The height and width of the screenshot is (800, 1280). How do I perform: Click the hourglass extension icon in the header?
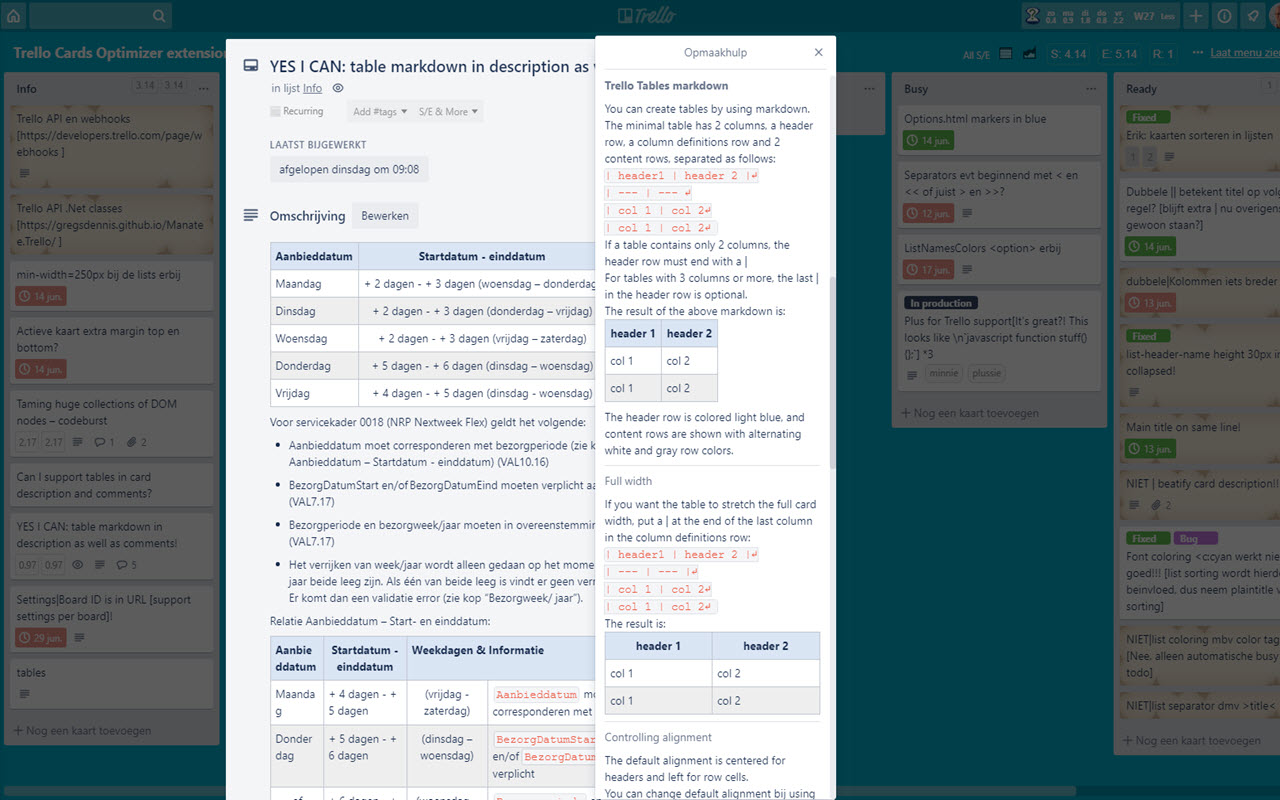(x=1031, y=16)
